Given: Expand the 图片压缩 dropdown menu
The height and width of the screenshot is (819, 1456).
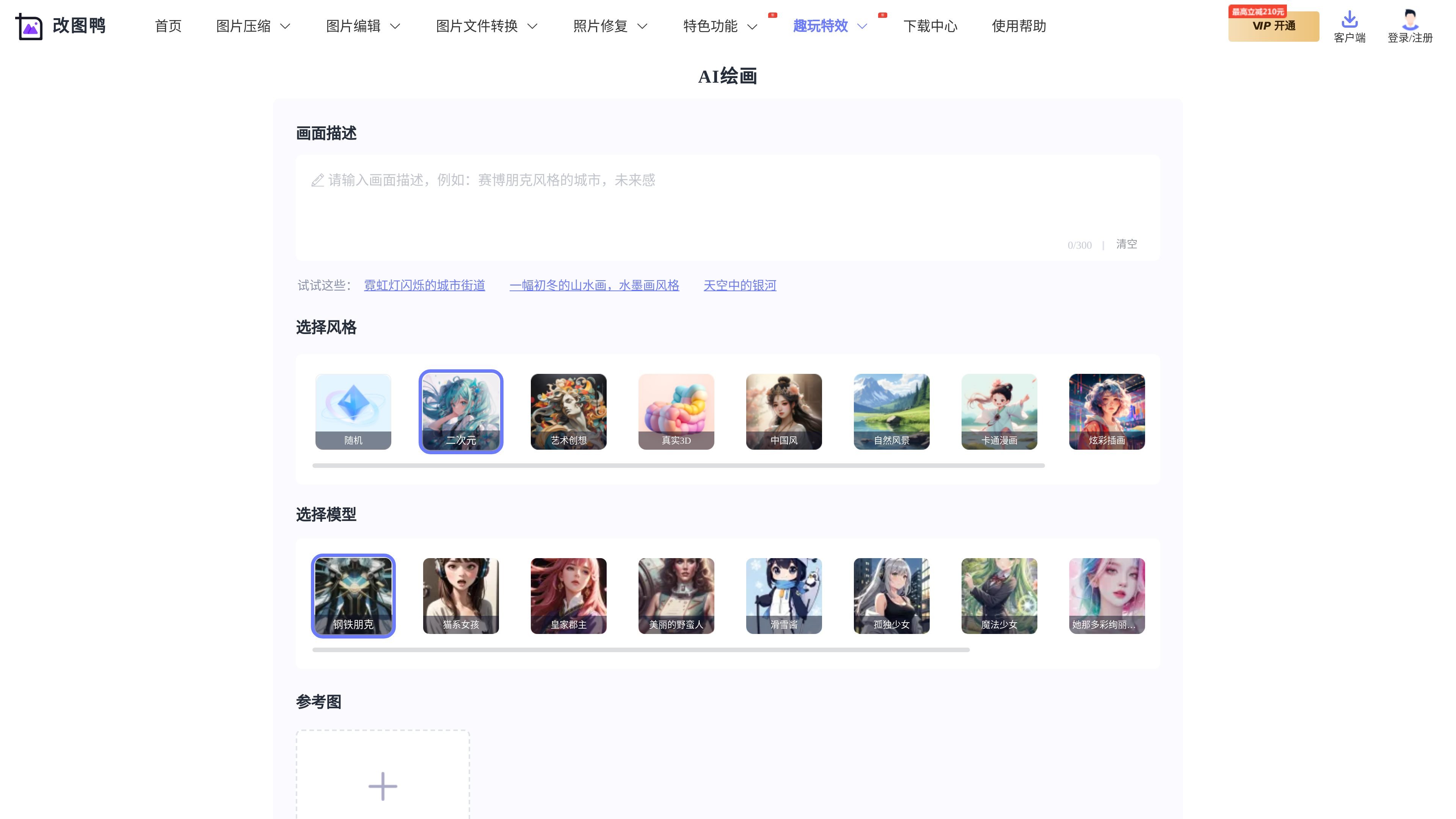Looking at the screenshot, I should (x=253, y=26).
